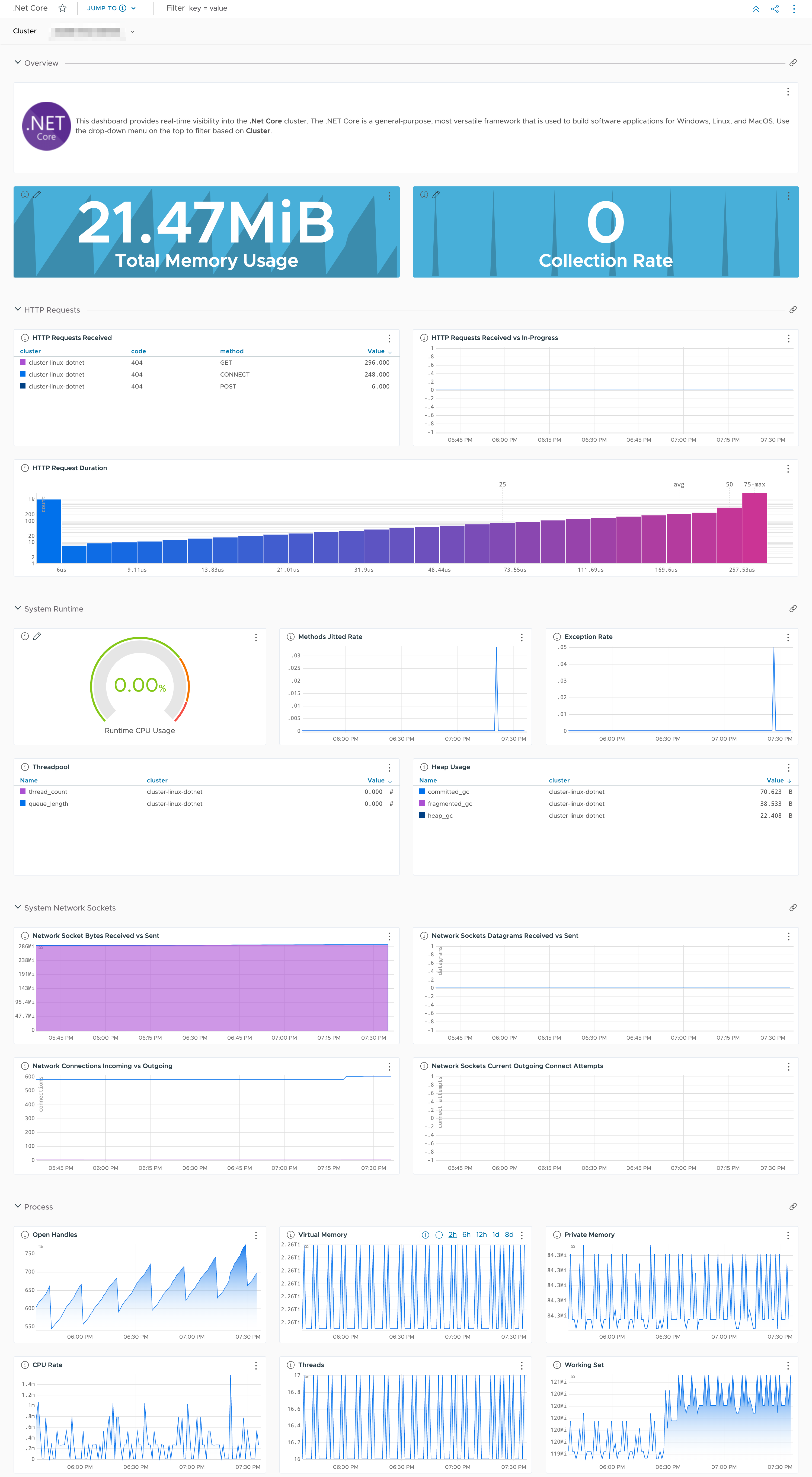
Task: Set Virtual Memory time range to 12h
Action: coord(481,1234)
